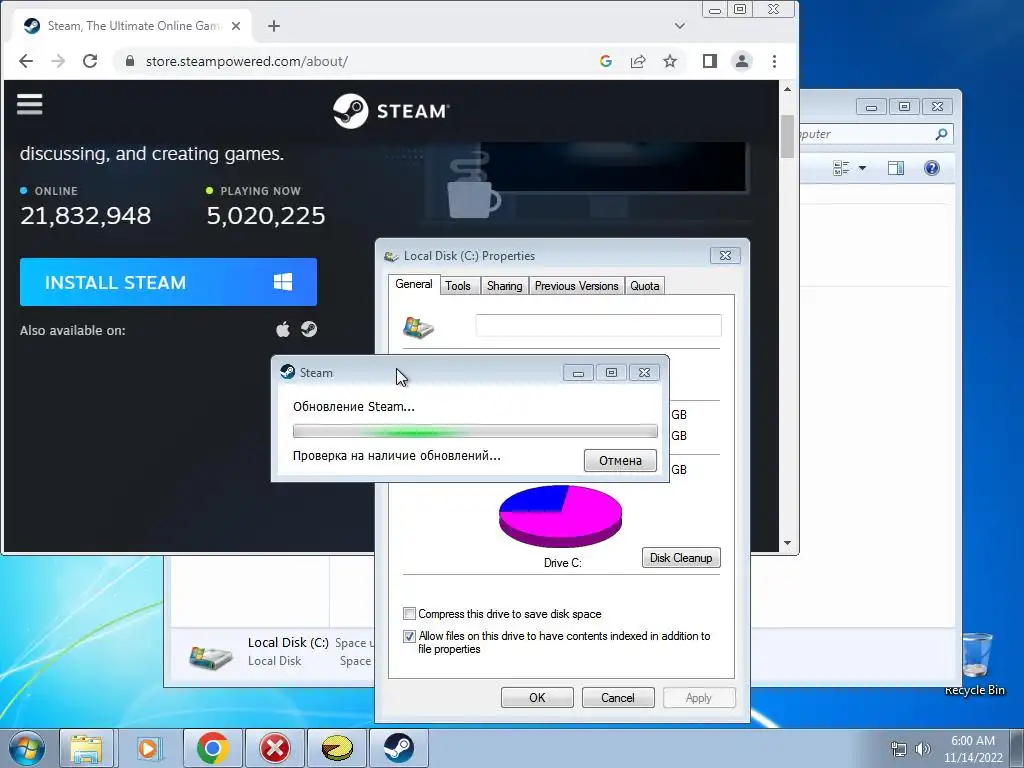
Task: Go back using Chrome's back arrow
Action: pyautogui.click(x=26, y=61)
